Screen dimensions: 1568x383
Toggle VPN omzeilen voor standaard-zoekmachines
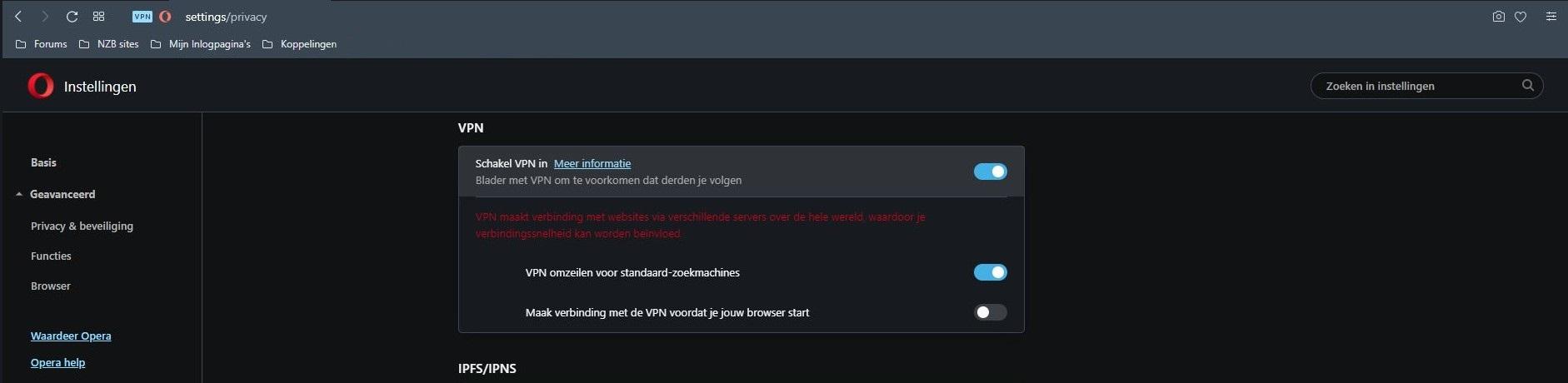[x=991, y=272]
